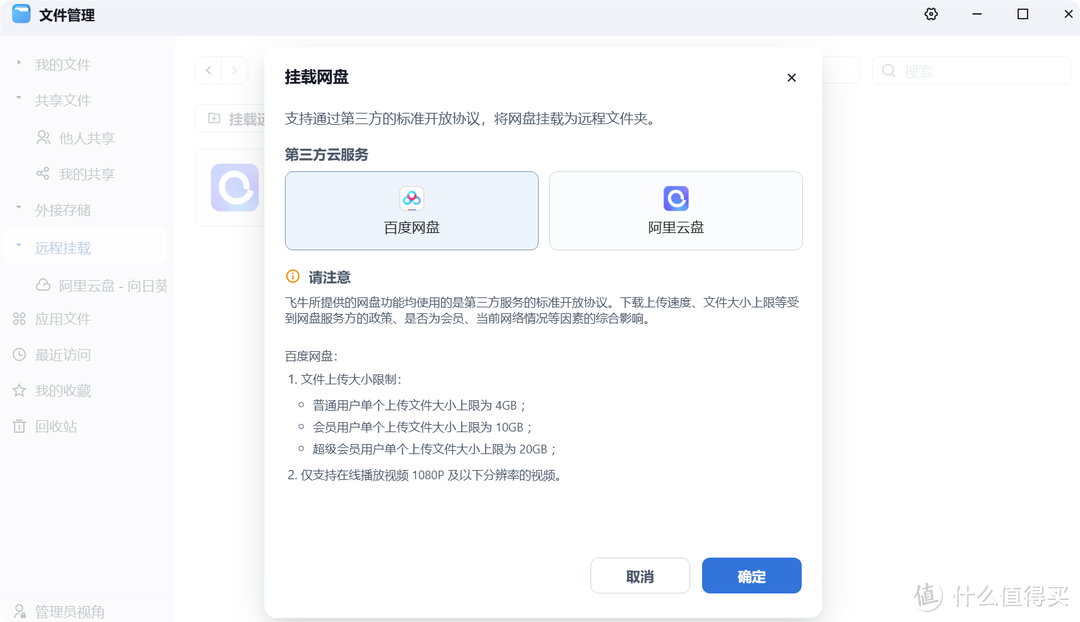
Task: Collapse the 共享文件 section
Action: [19, 100]
